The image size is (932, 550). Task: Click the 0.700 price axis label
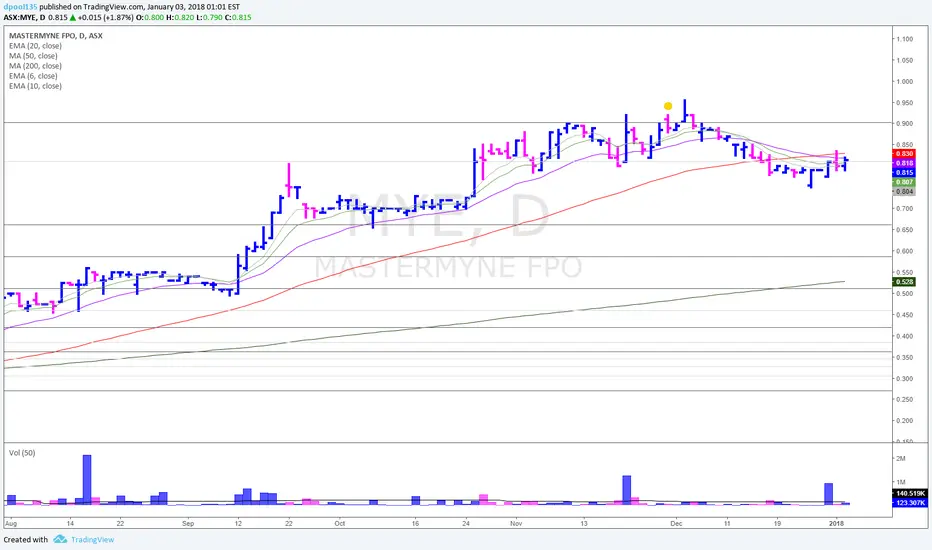tap(905, 209)
